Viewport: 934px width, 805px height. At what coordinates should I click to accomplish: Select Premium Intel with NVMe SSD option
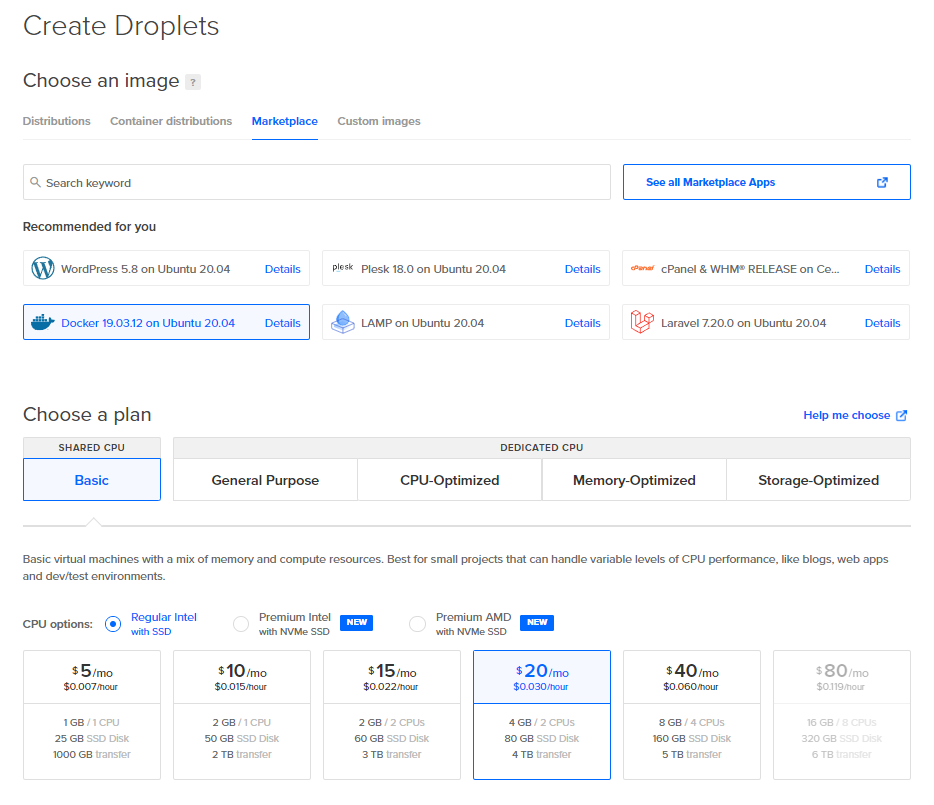pyautogui.click(x=241, y=624)
